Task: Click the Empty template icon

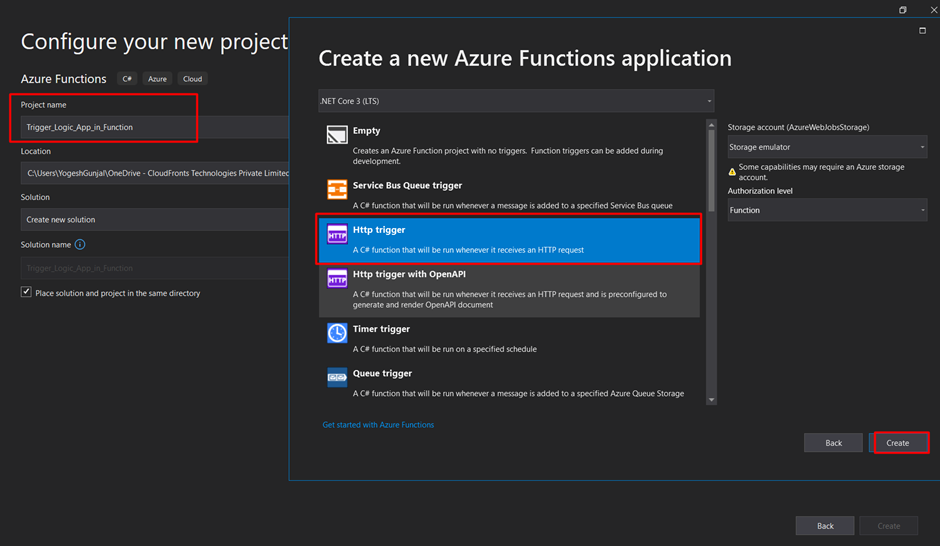Action: (x=337, y=135)
